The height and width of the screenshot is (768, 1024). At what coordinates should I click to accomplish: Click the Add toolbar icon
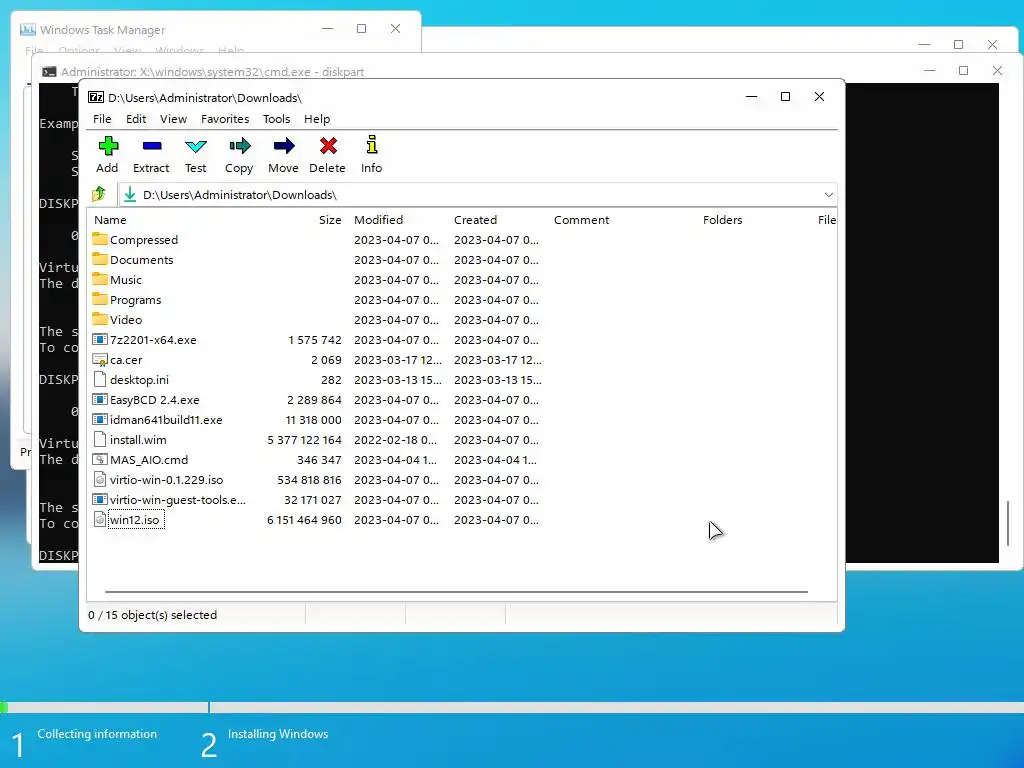[x=108, y=146]
